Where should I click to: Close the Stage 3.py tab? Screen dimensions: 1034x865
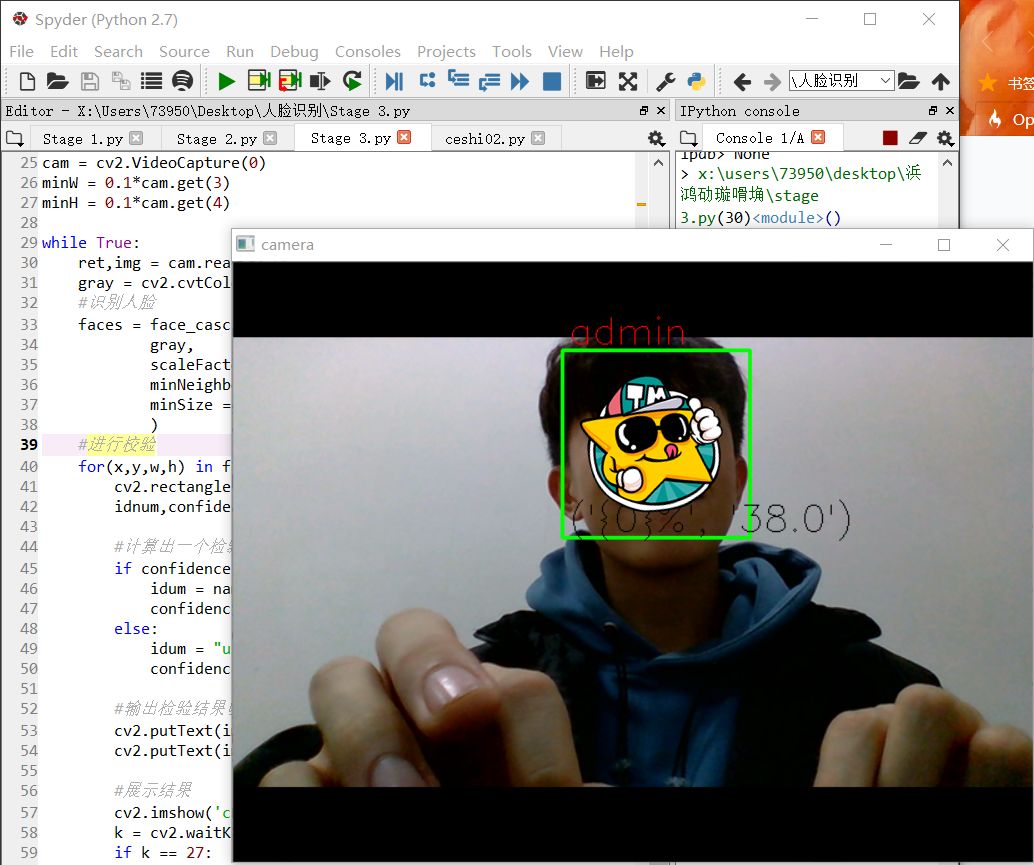[404, 137]
